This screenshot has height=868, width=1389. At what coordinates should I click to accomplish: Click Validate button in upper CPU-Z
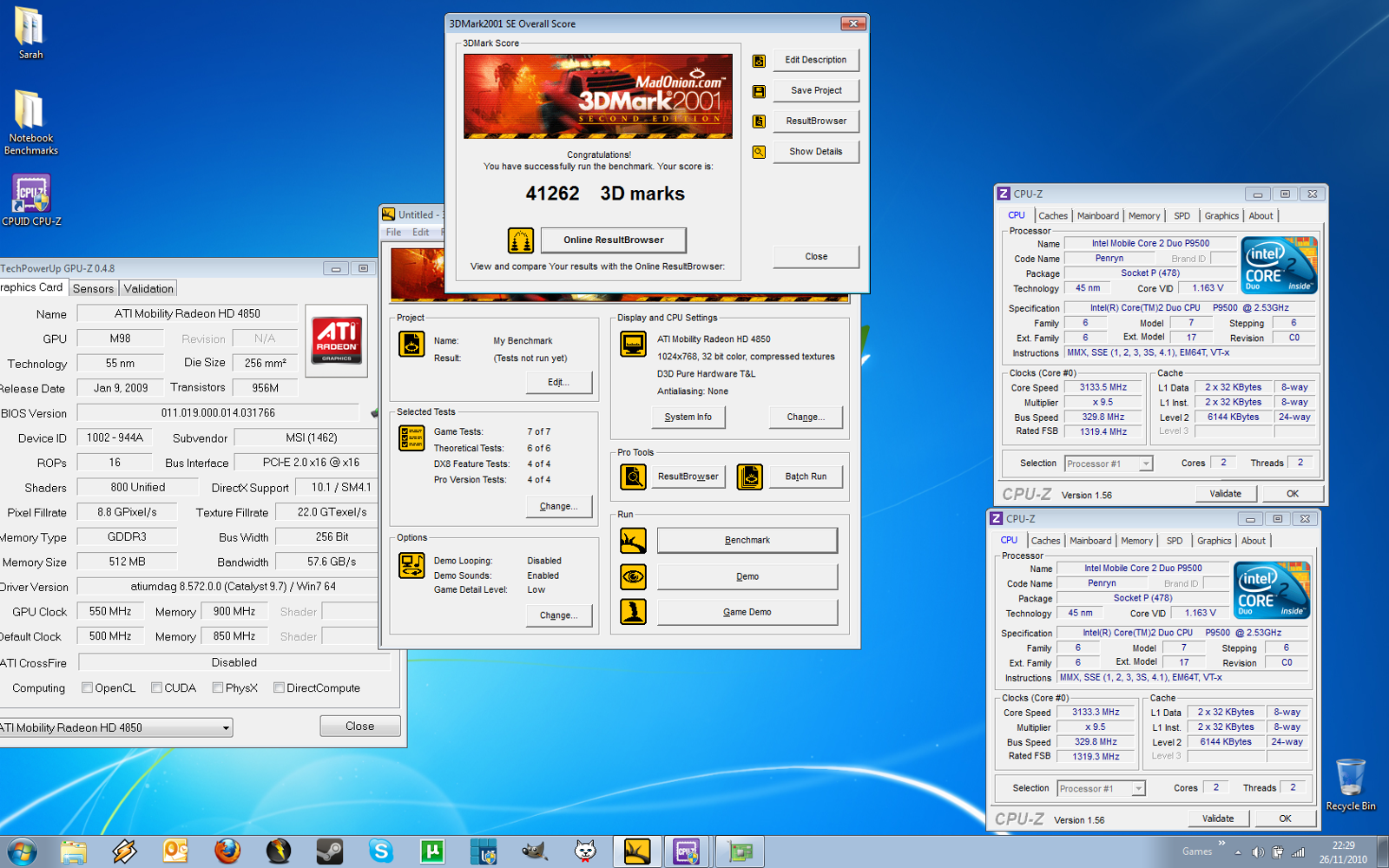[x=1225, y=494]
